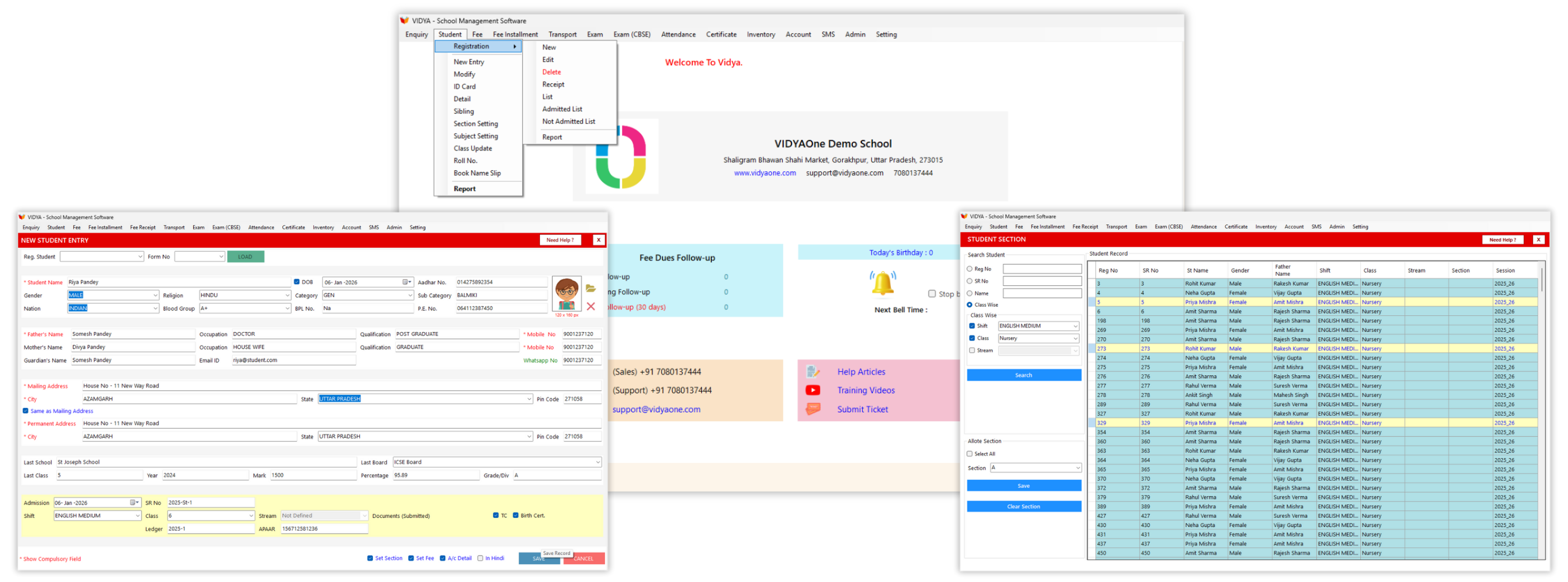This screenshot has width=1568, height=582.
Task: Click Save in Allote Section
Action: point(1023,486)
